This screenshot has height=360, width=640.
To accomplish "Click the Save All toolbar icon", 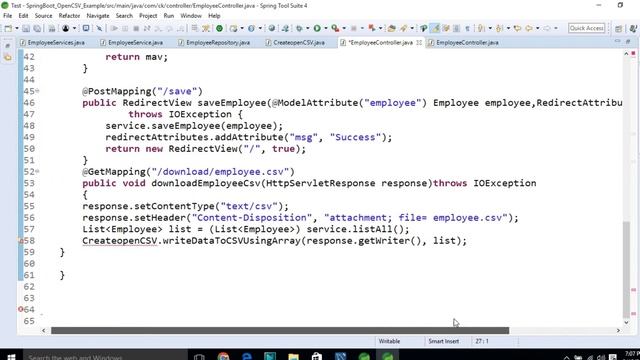I will 37,28.
